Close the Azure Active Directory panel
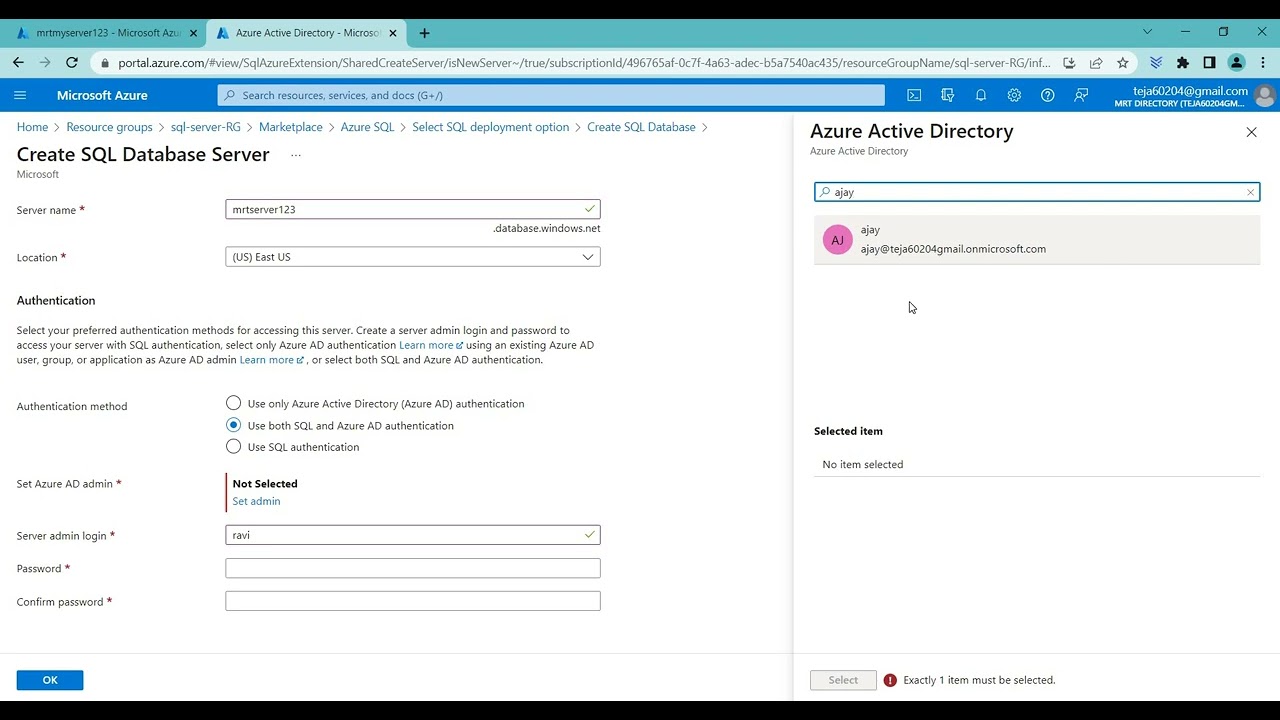1280x720 pixels. 1251,132
